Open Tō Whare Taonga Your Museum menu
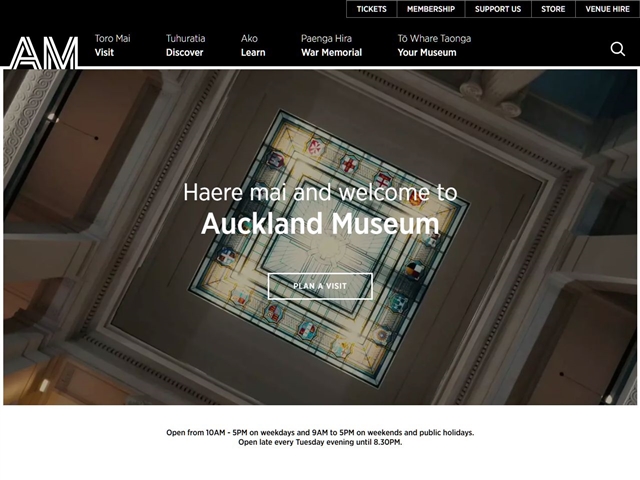The width and height of the screenshot is (640, 480). 434,45
